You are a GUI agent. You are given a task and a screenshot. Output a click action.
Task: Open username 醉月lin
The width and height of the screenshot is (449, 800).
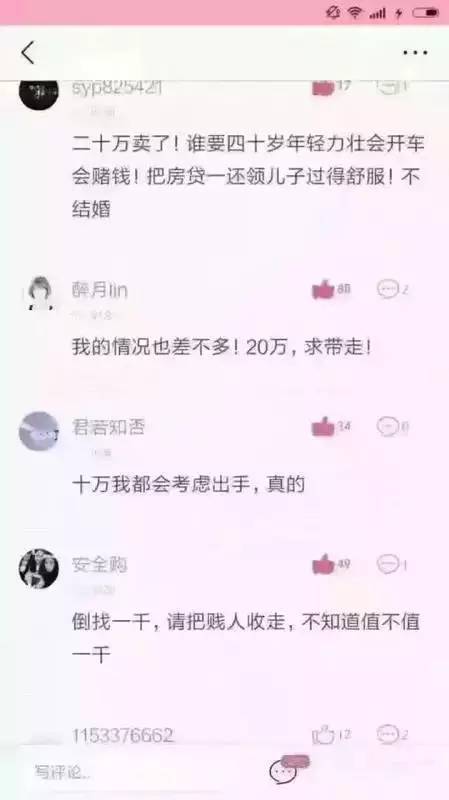click(x=99, y=290)
